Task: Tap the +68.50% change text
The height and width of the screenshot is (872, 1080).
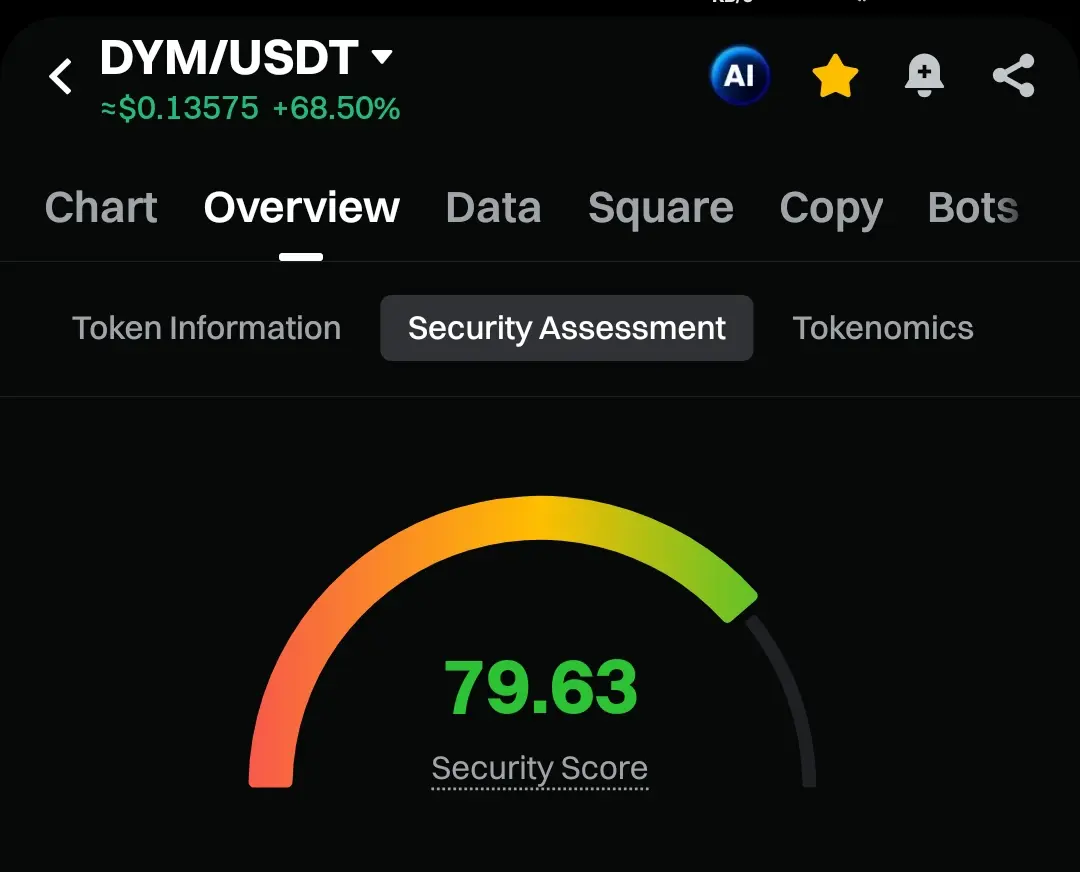Action: click(x=336, y=109)
